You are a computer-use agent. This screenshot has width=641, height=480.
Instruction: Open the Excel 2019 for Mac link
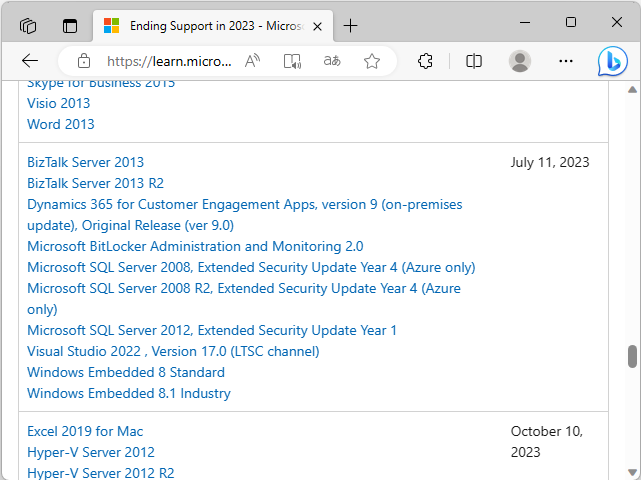85,431
